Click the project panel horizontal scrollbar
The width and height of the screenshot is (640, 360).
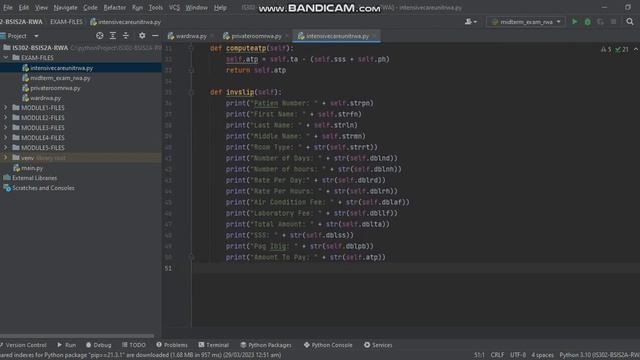pos(78,336)
